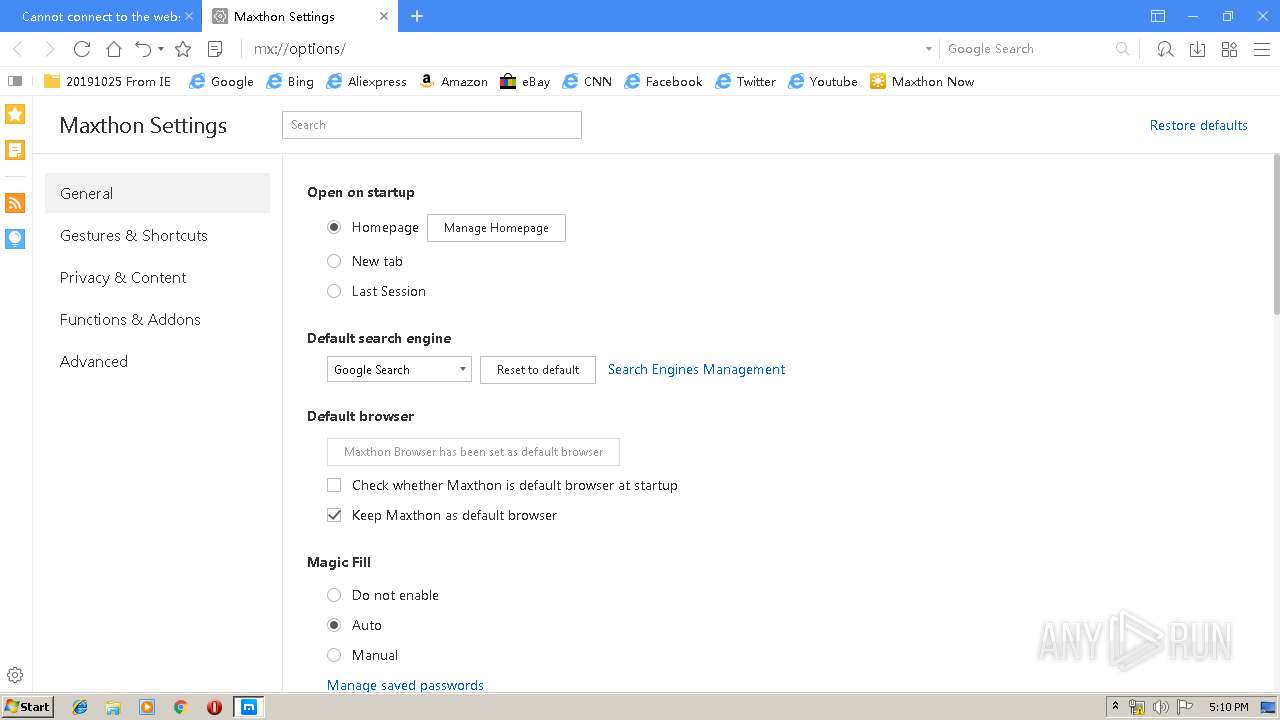Viewport: 1280px width, 720px height.
Task: Expand the search engine selector arrow
Action: tap(929, 49)
